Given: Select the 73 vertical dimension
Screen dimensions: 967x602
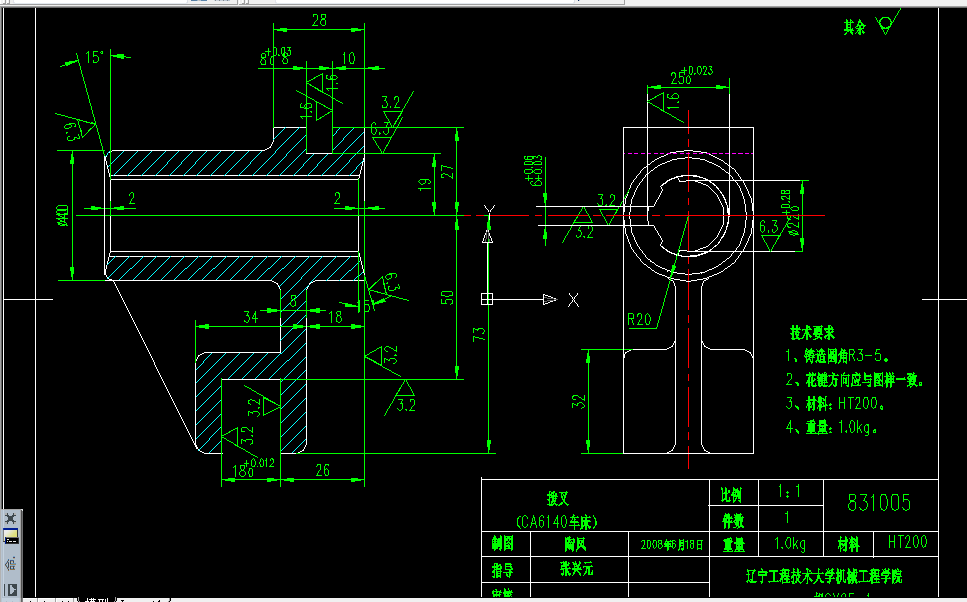Looking at the screenshot, I should click(479, 334).
